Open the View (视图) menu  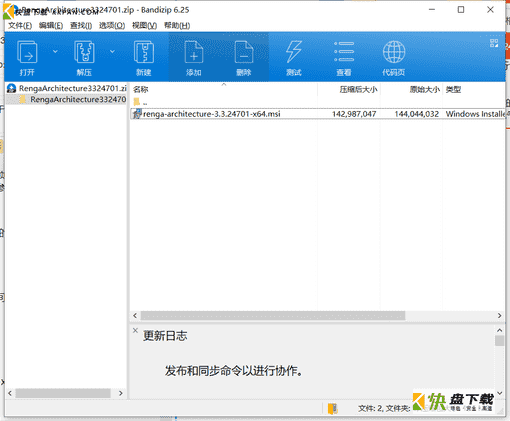click(x=144, y=26)
